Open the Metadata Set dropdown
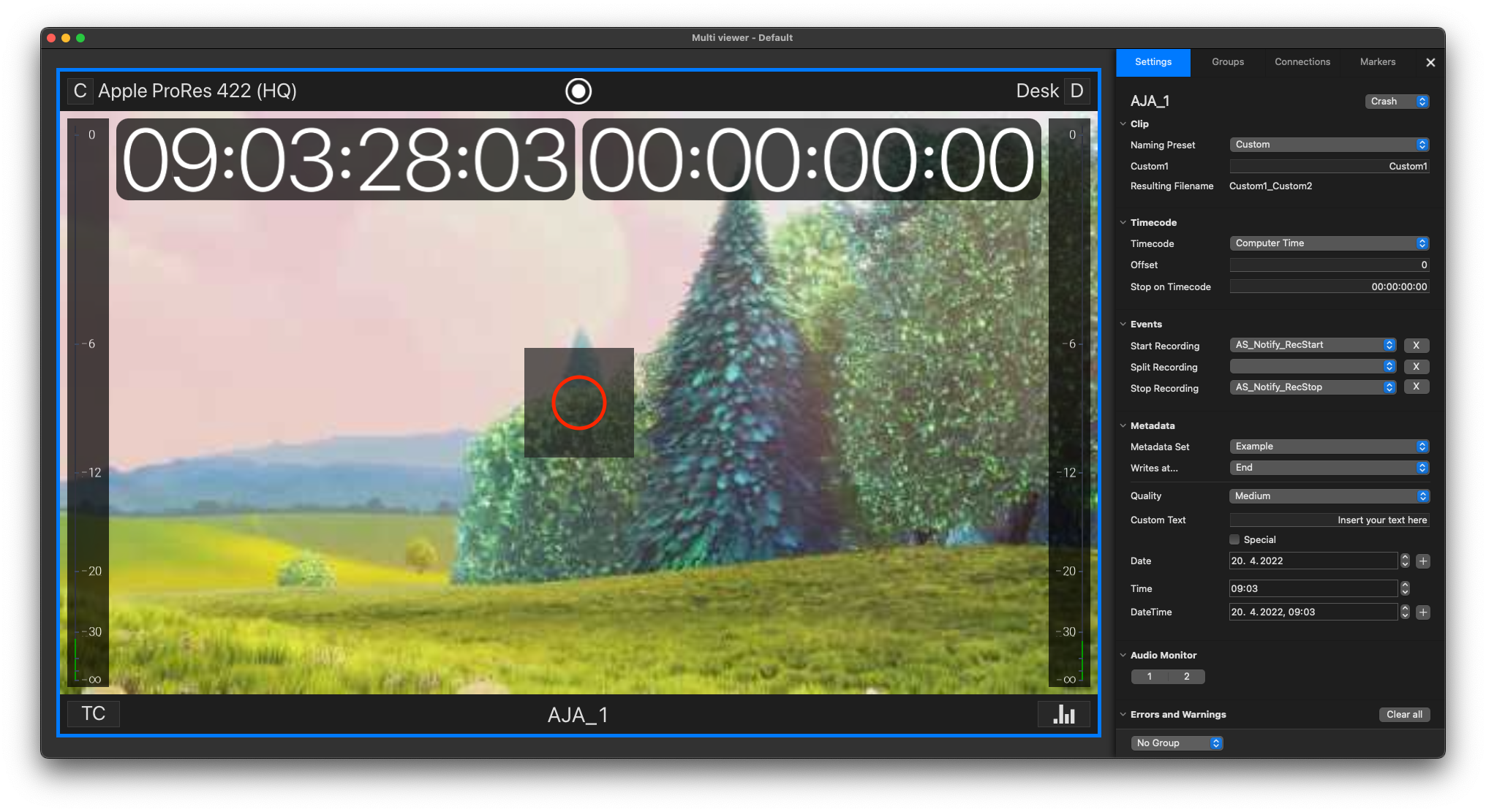This screenshot has height=812, width=1486. [x=1329, y=447]
